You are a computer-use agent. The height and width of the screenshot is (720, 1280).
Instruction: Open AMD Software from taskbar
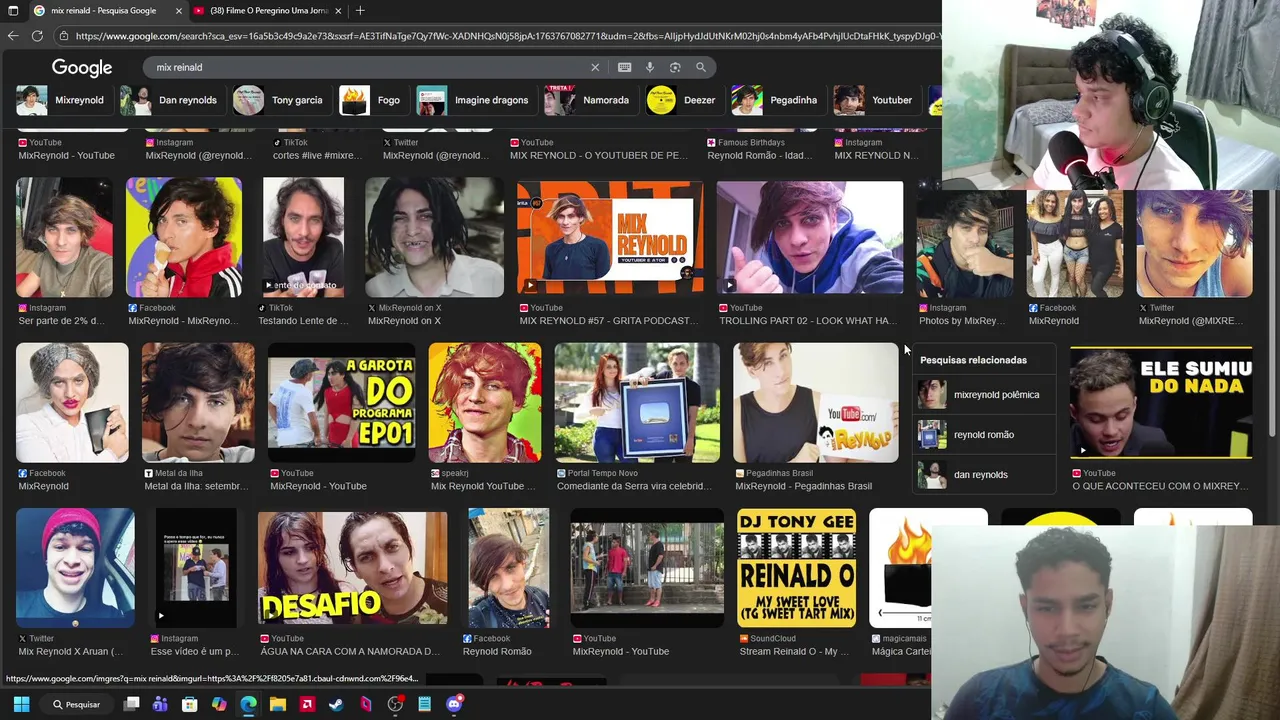click(307, 704)
